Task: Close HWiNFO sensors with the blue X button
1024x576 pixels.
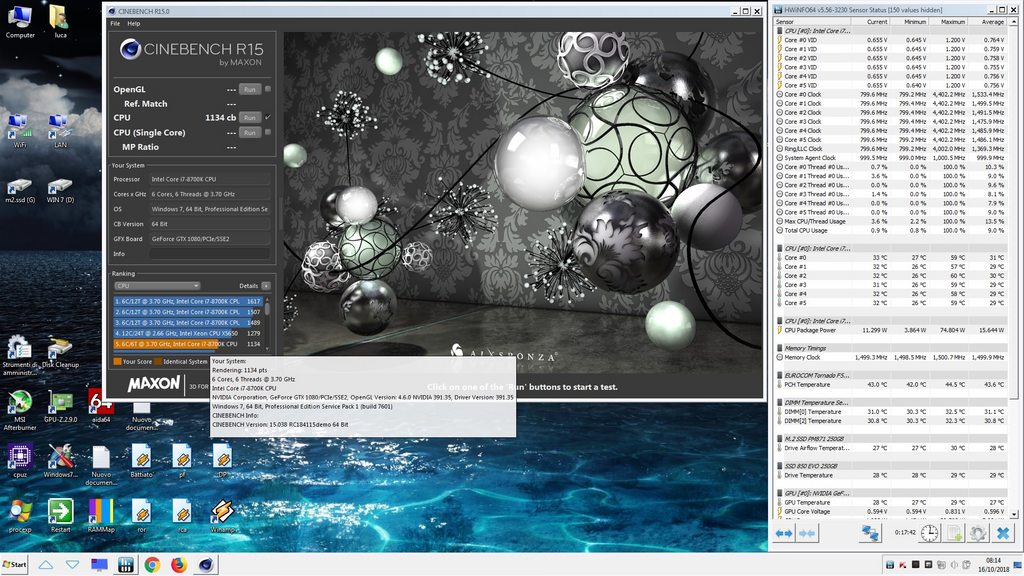Action: tap(1003, 534)
